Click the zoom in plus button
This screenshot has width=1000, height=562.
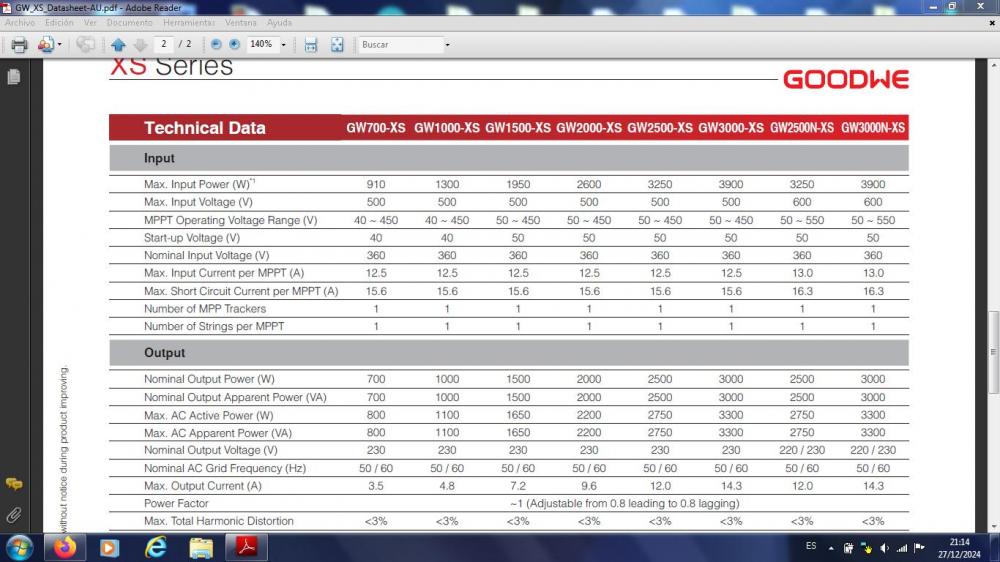tap(235, 44)
